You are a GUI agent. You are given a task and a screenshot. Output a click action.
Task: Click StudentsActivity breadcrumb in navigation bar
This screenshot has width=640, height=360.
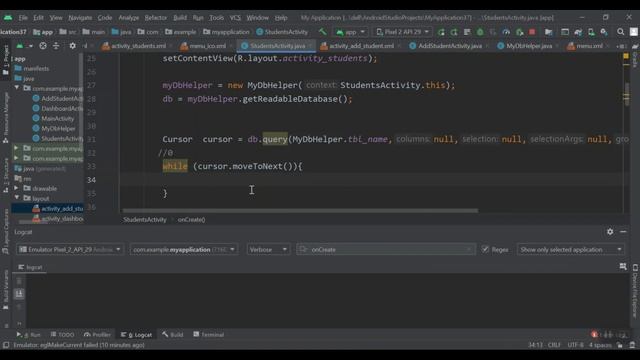click(x=282, y=32)
